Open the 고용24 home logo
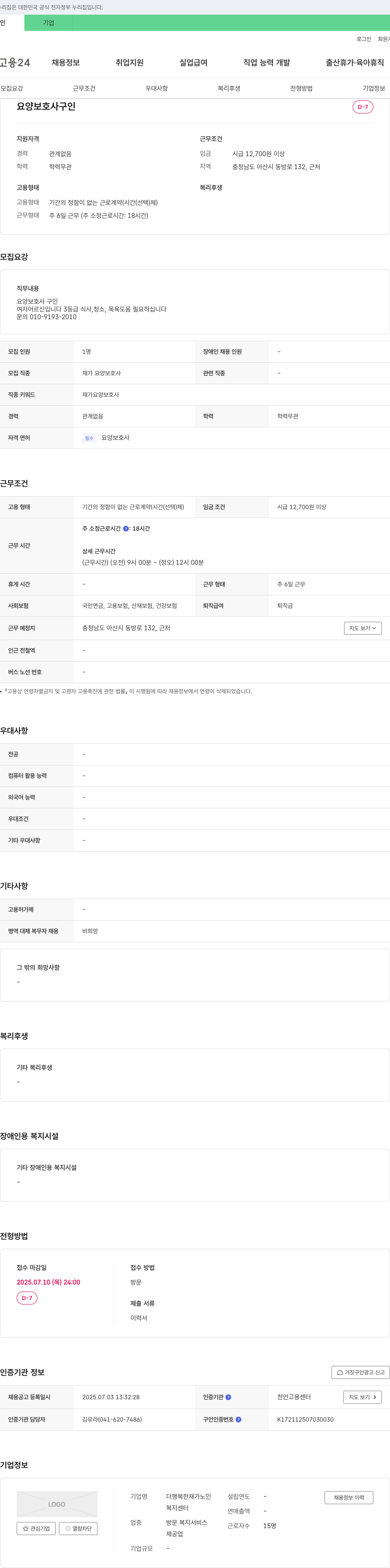The width and height of the screenshot is (390, 1568). (x=15, y=62)
